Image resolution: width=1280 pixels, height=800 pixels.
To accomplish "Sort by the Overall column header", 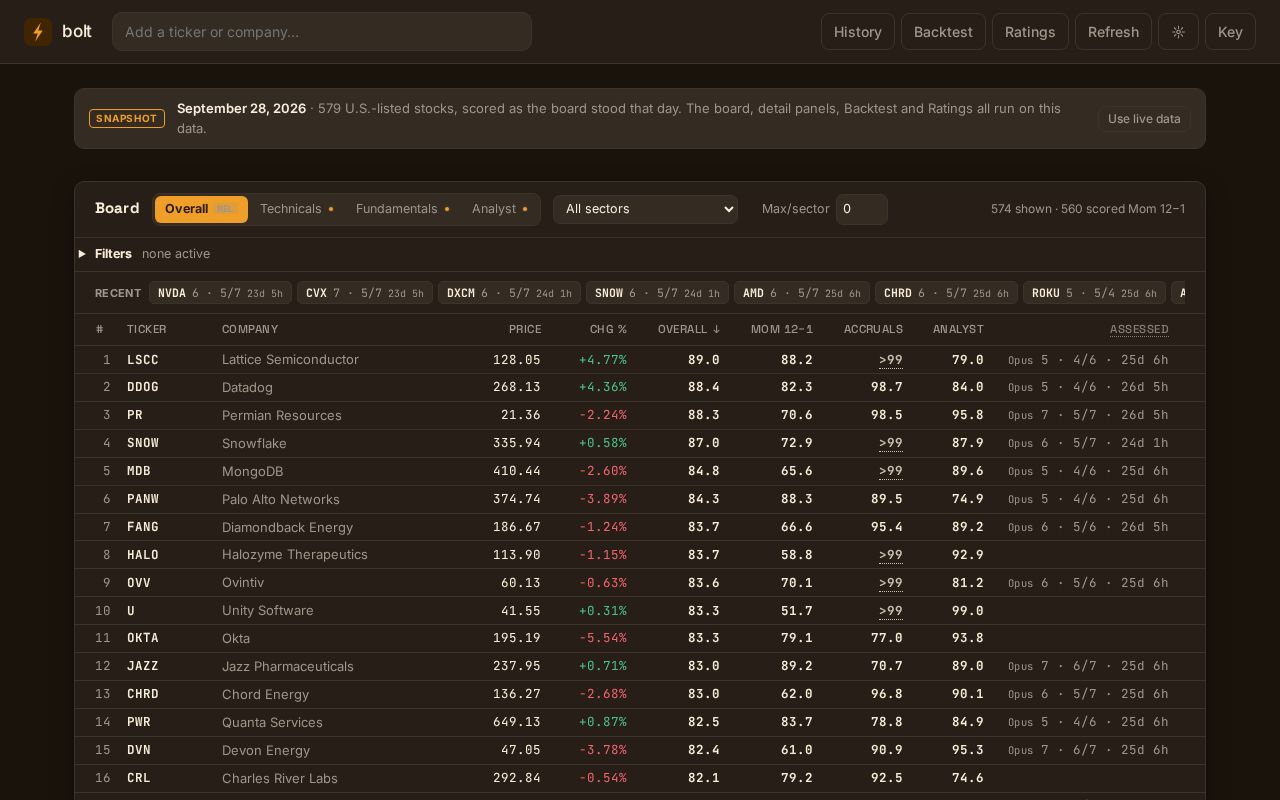I will pyautogui.click(x=689, y=329).
